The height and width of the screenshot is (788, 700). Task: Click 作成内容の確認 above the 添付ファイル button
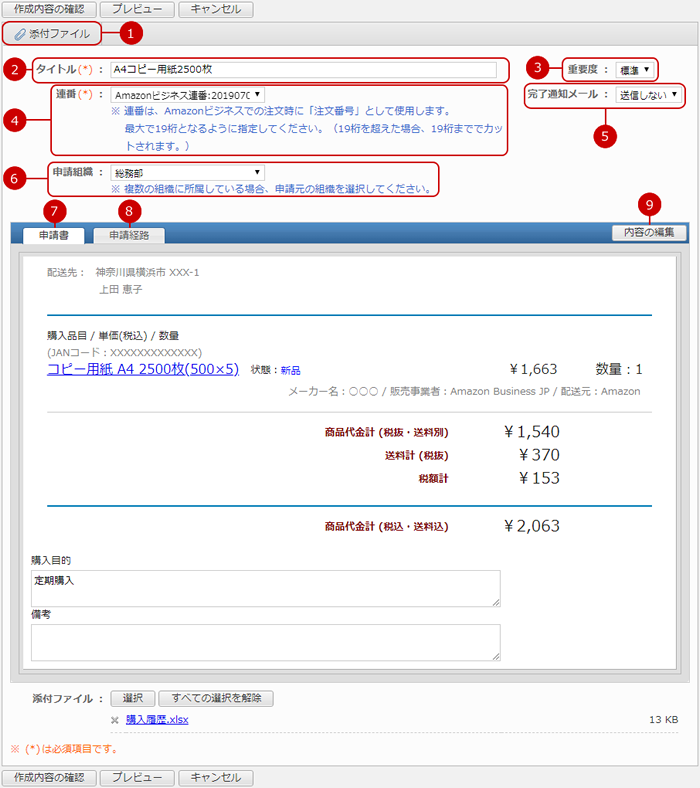click(x=50, y=9)
